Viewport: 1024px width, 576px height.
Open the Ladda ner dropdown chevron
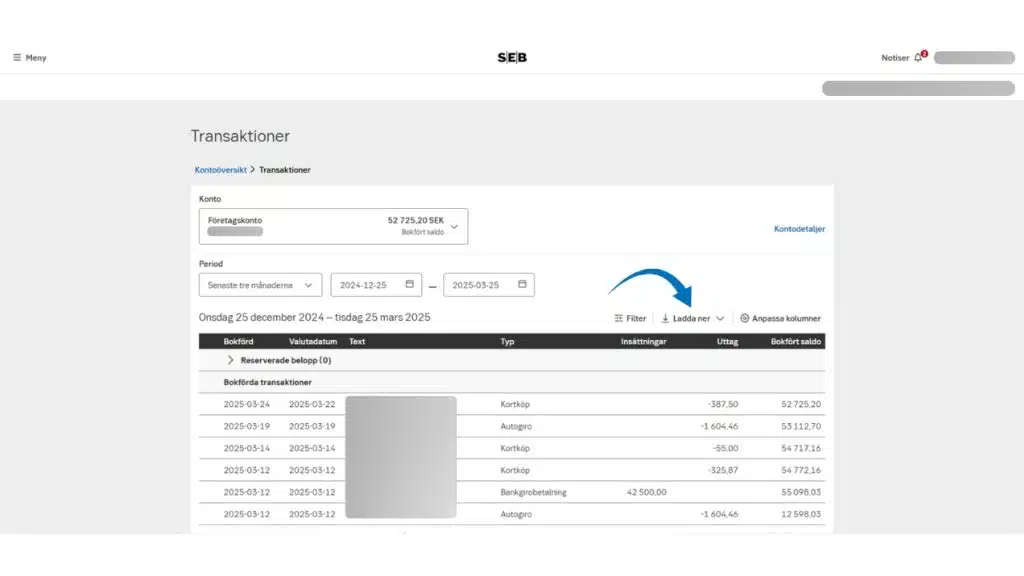(x=720, y=318)
